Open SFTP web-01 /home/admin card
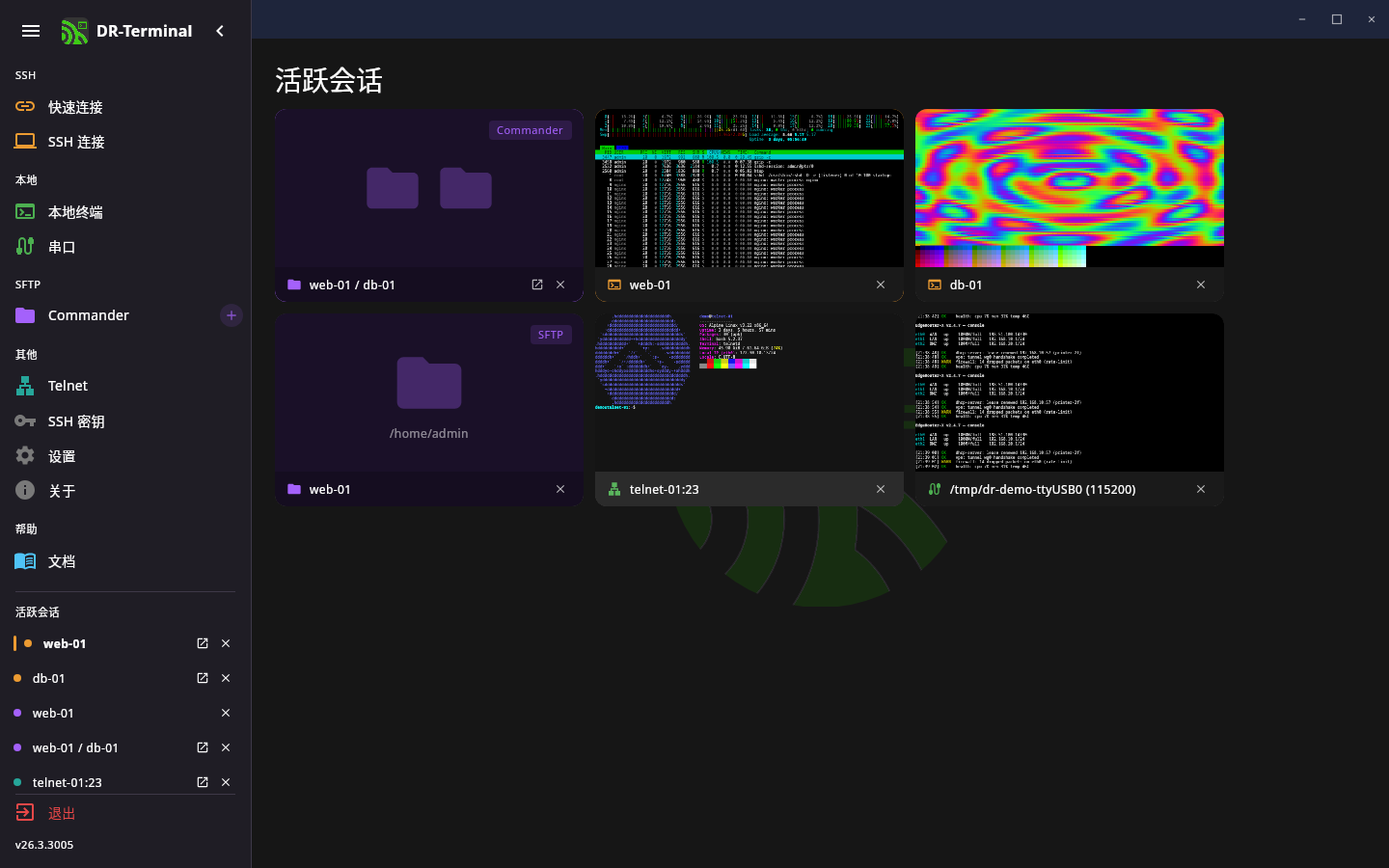Image resolution: width=1389 pixels, height=868 pixels. [x=429, y=393]
